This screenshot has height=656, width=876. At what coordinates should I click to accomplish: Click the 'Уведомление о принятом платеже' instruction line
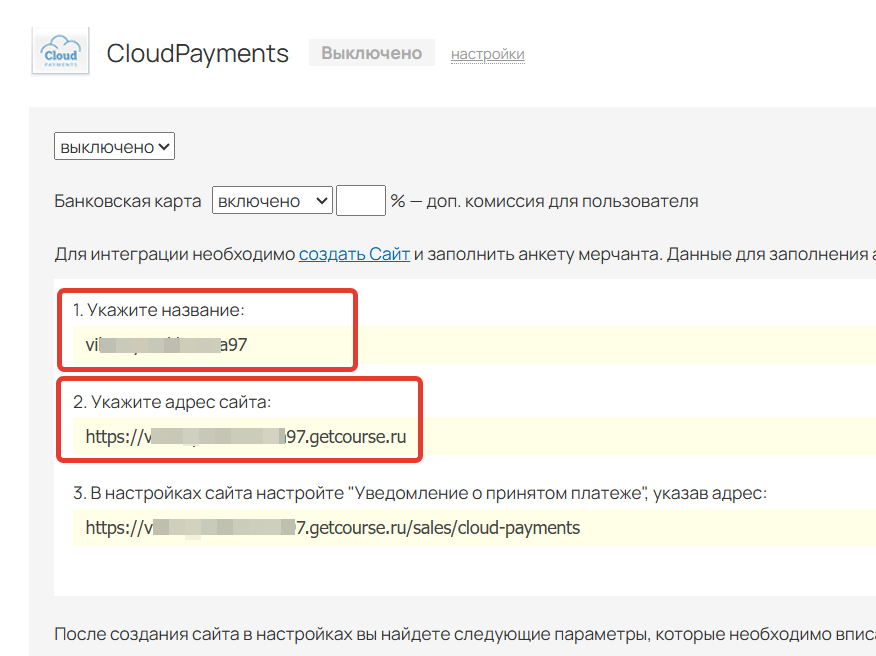point(420,493)
